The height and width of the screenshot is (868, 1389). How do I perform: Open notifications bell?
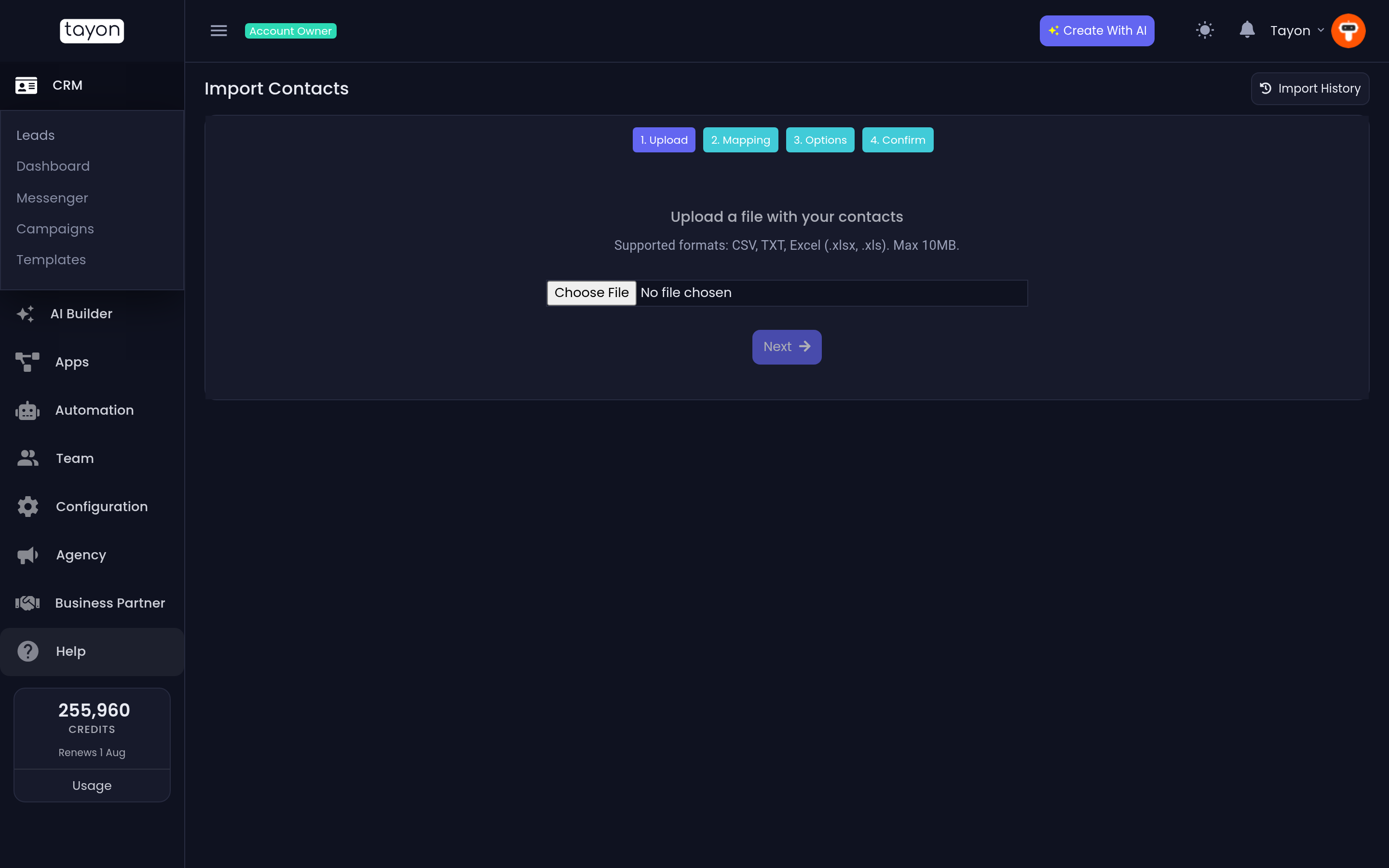(1247, 30)
